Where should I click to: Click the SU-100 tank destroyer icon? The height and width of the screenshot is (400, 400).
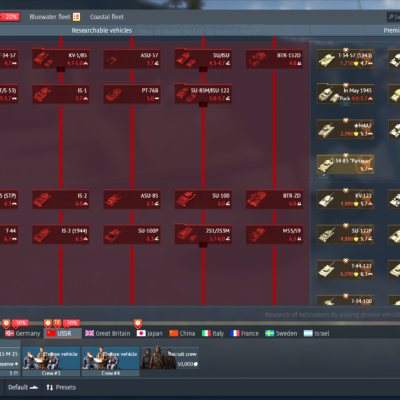coord(203,199)
